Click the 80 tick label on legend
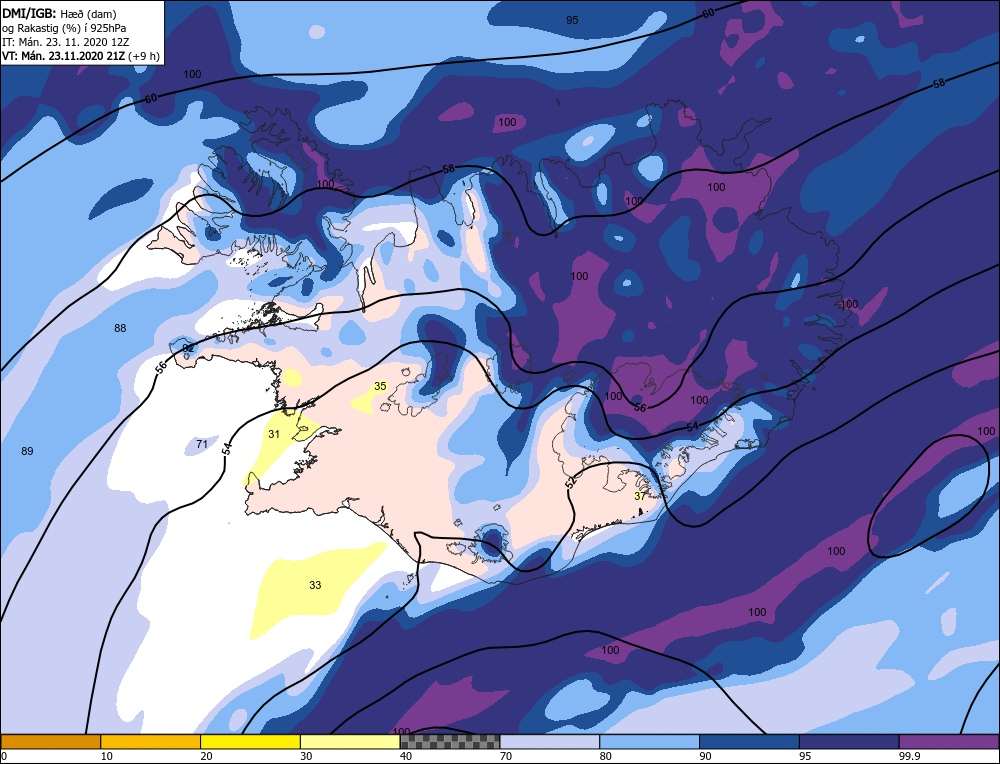The height and width of the screenshot is (764, 1000). coord(605,756)
